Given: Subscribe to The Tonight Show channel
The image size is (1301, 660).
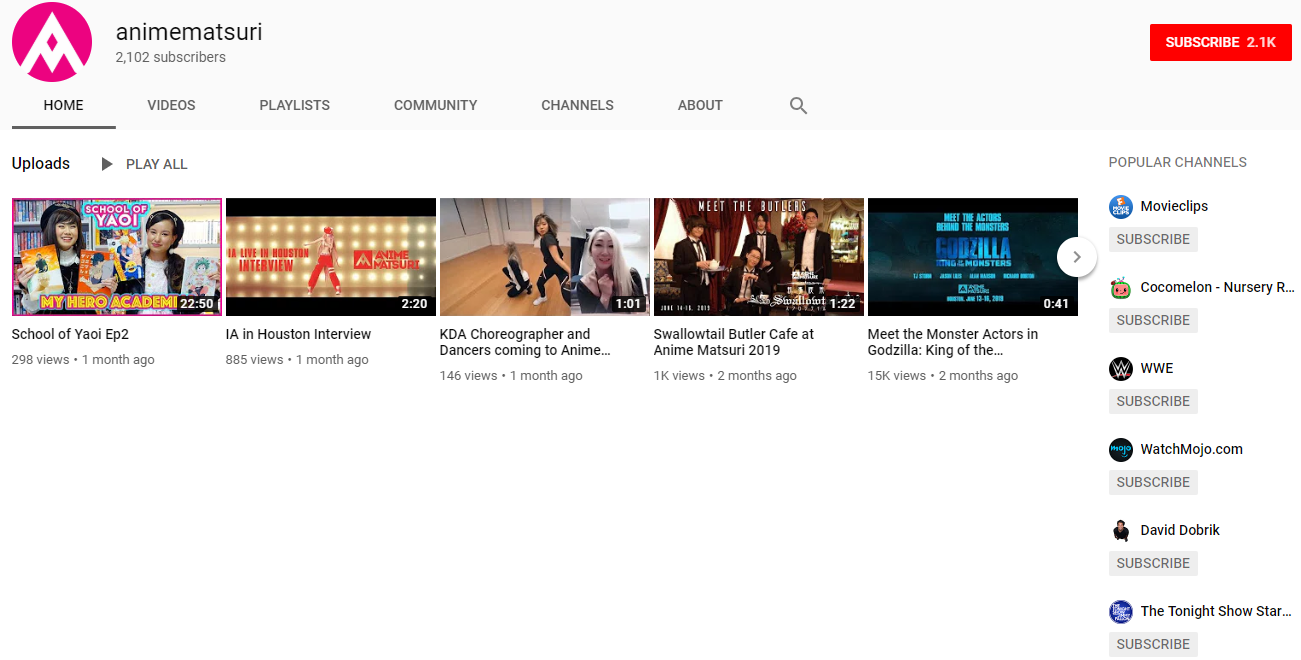Looking at the screenshot, I should coord(1153,645).
